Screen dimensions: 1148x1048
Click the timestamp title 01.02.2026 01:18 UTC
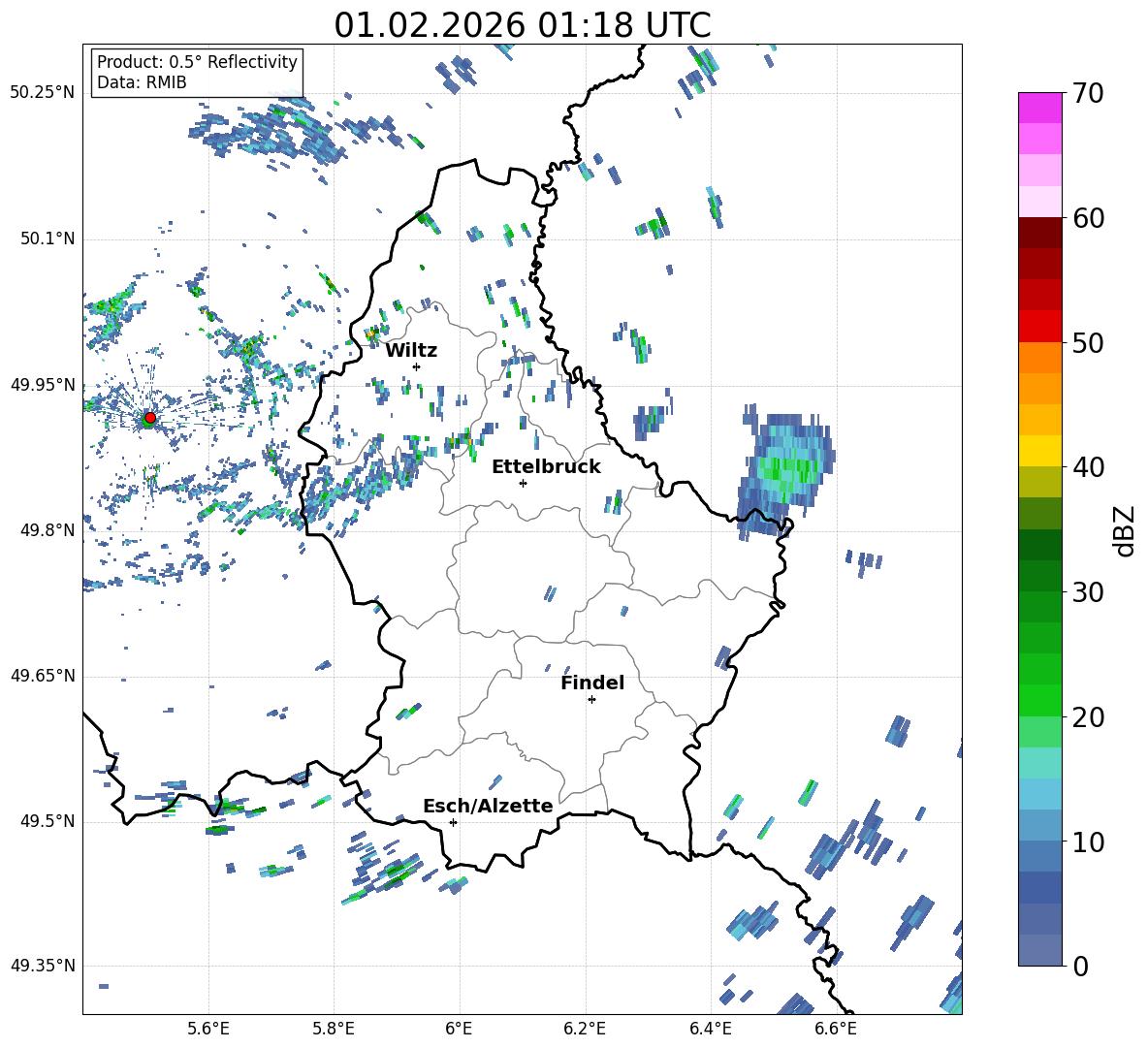point(522,25)
